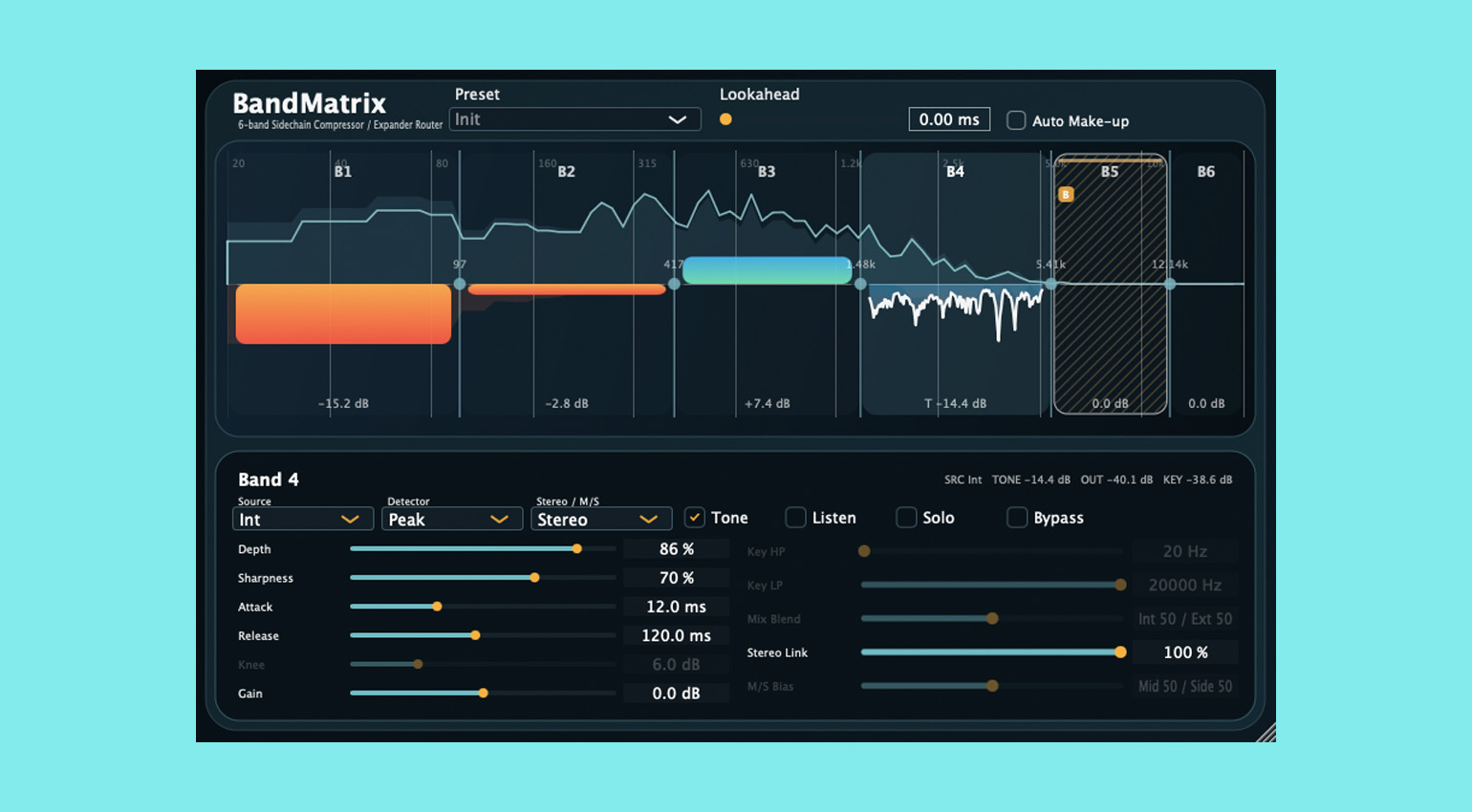Click the resize grip in the plugin corner
This screenshot has width=1472, height=812.
[1265, 733]
